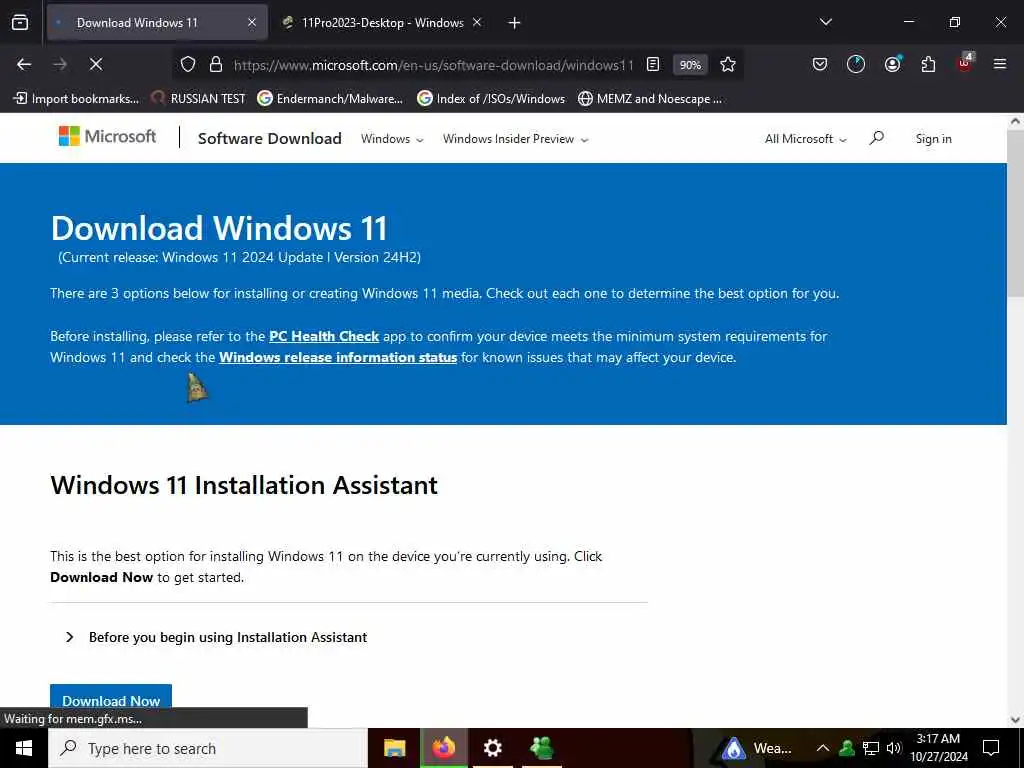The height and width of the screenshot is (768, 1024).
Task: Open the extensions puzzle icon
Action: pos(928,64)
